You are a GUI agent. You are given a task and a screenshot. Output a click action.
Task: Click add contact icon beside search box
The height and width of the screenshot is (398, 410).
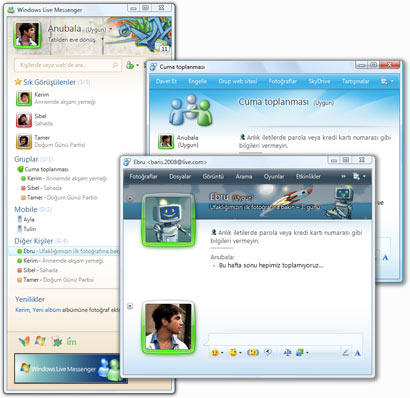pyautogui.click(x=130, y=65)
